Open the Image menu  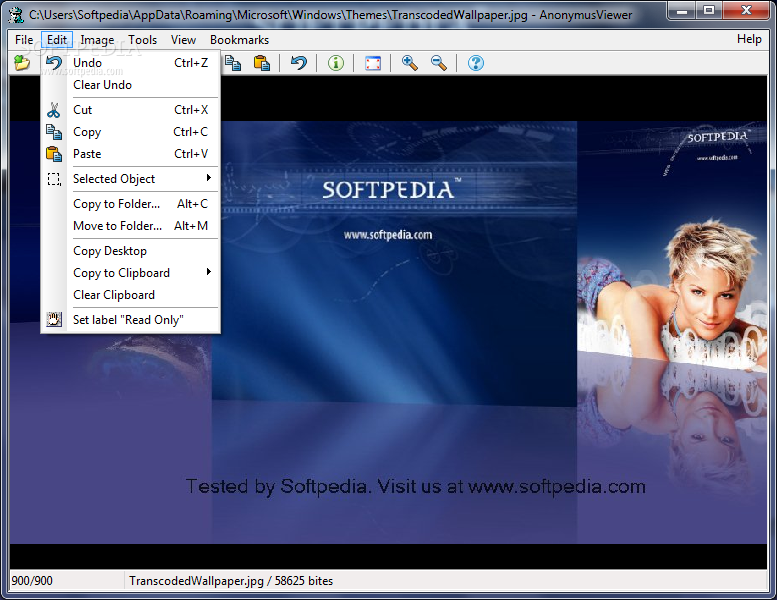tap(97, 40)
